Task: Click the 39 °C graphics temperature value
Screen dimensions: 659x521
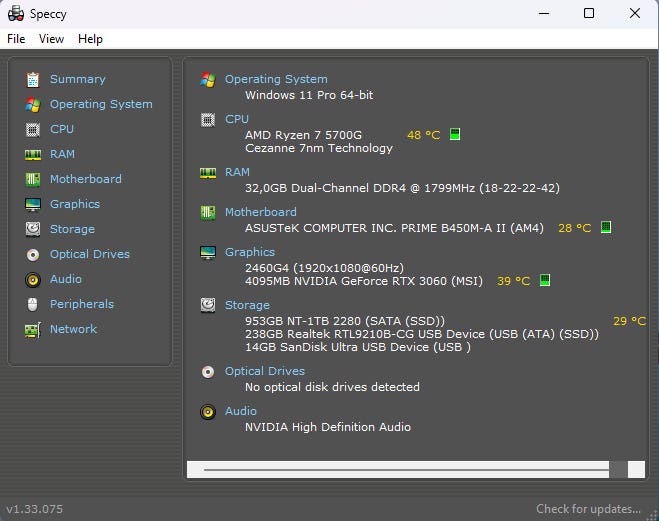Action: coord(514,281)
